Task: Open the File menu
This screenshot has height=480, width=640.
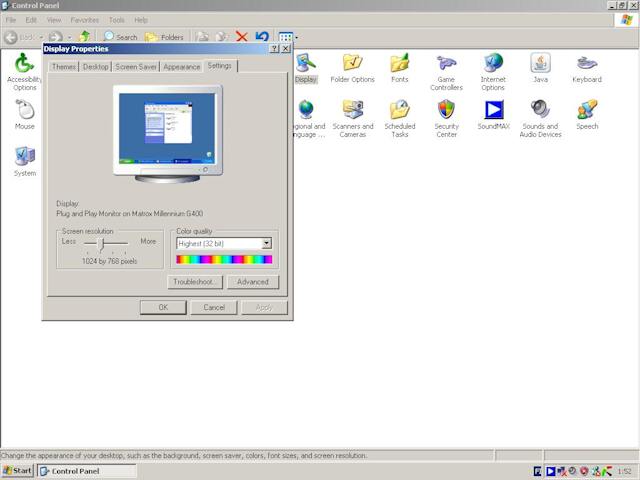Action: pyautogui.click(x=11, y=20)
